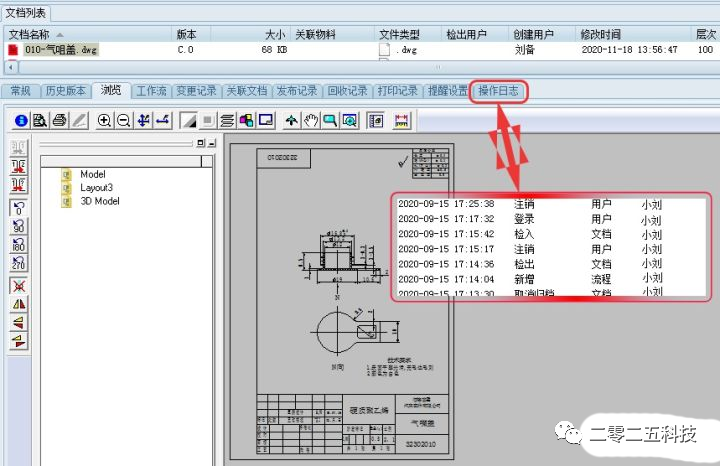Sort by the 文件类型 column header
Viewport: 720px width, 466px height.
(x=408, y=34)
